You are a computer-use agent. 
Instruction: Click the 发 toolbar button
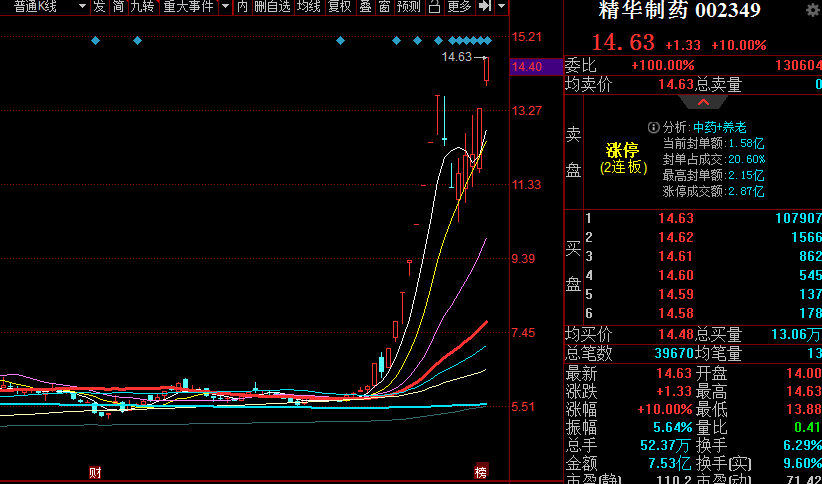click(x=99, y=7)
